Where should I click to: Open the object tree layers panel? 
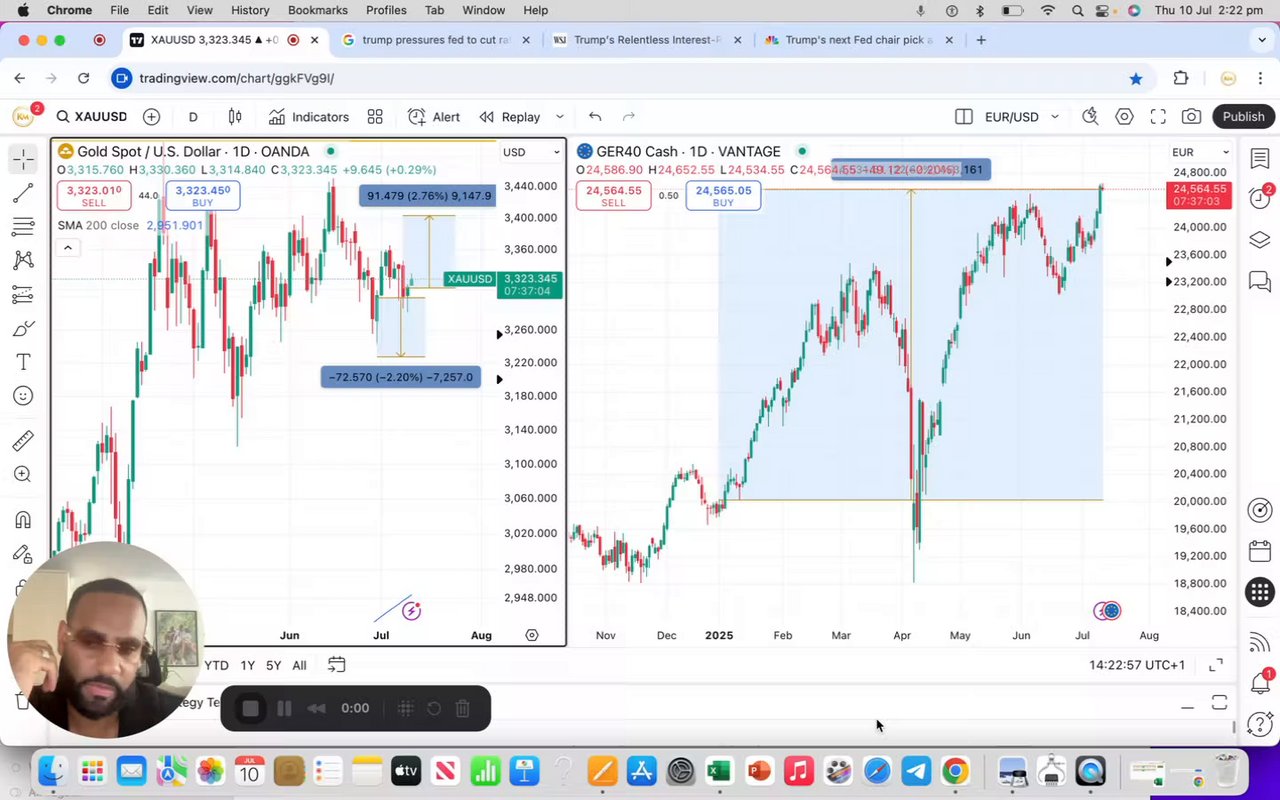(x=1260, y=240)
